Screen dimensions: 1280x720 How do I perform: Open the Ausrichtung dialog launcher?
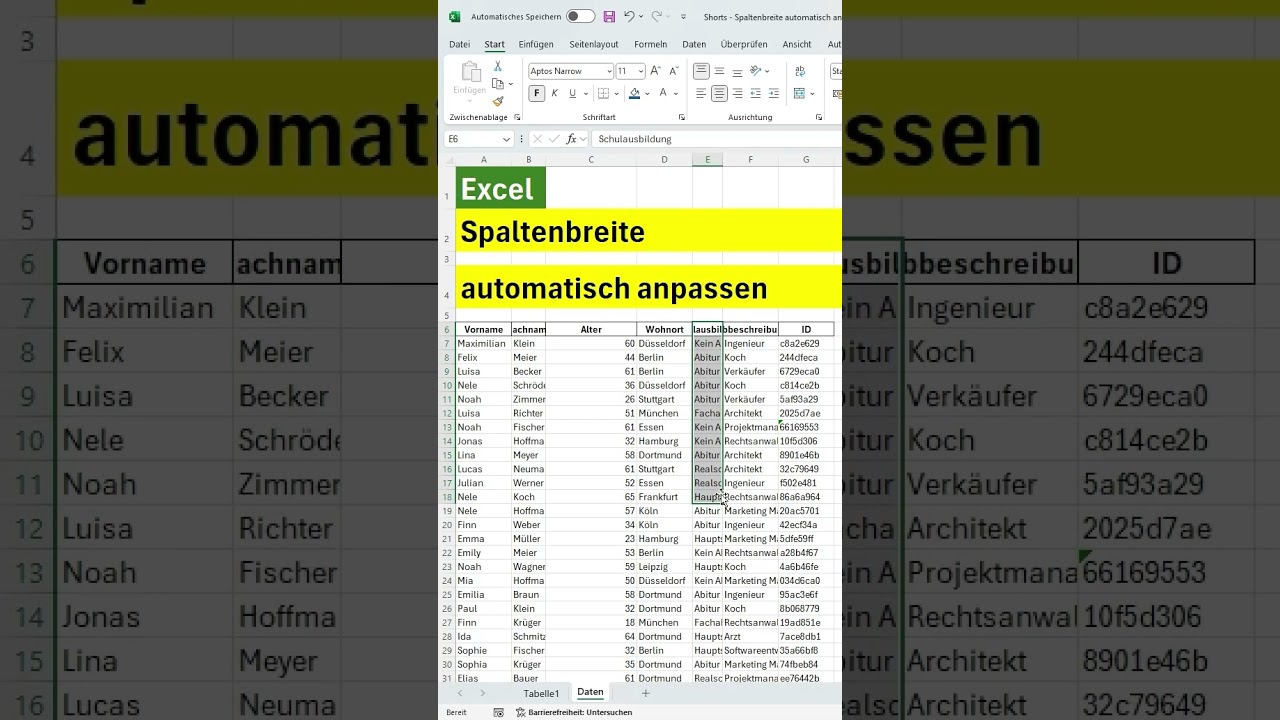click(x=819, y=117)
